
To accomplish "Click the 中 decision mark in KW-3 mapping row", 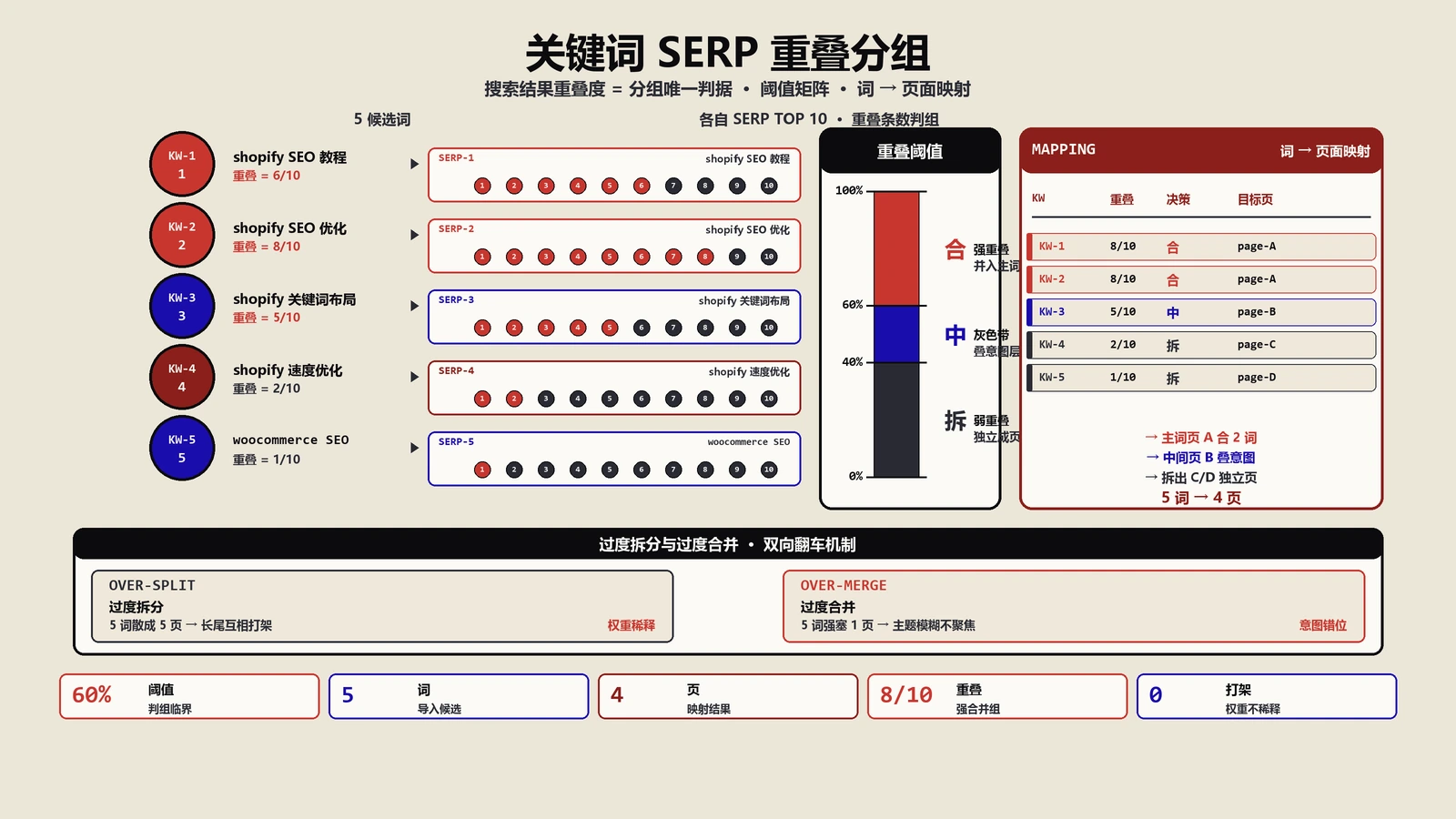I will pos(1173,312).
